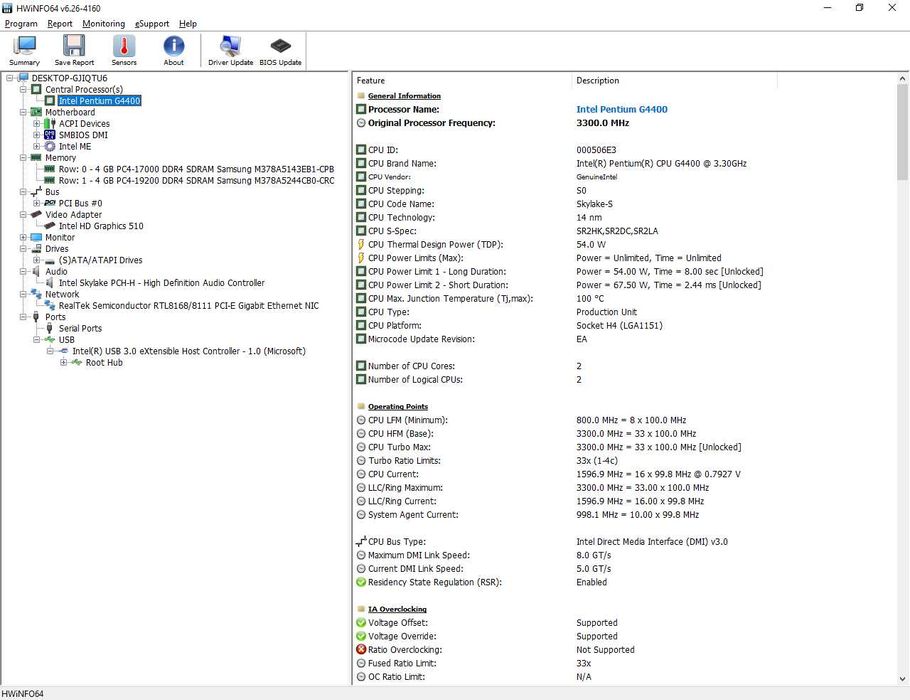Expand the Monitor node

click(23, 237)
